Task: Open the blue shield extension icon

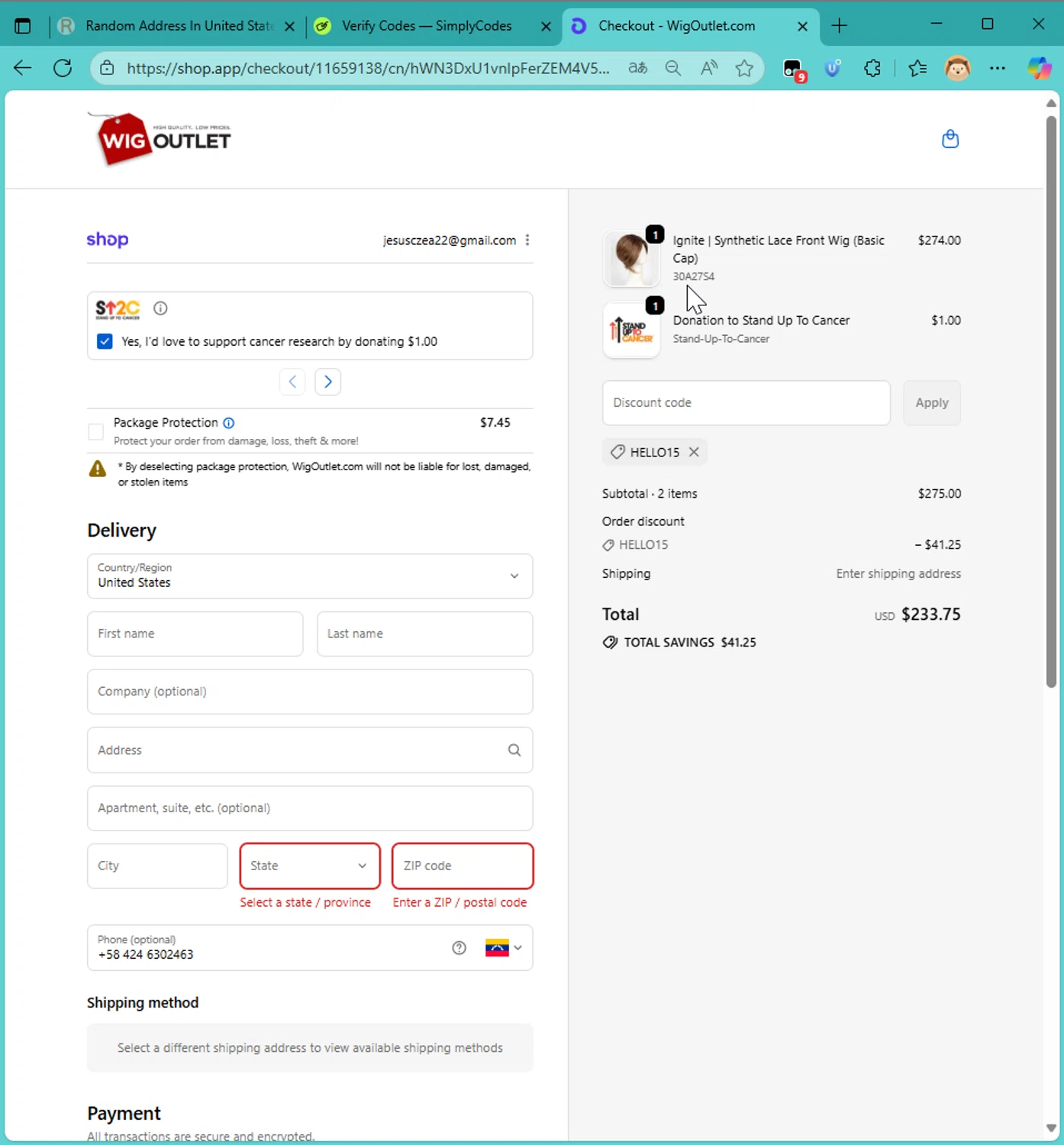Action: pyautogui.click(x=833, y=69)
